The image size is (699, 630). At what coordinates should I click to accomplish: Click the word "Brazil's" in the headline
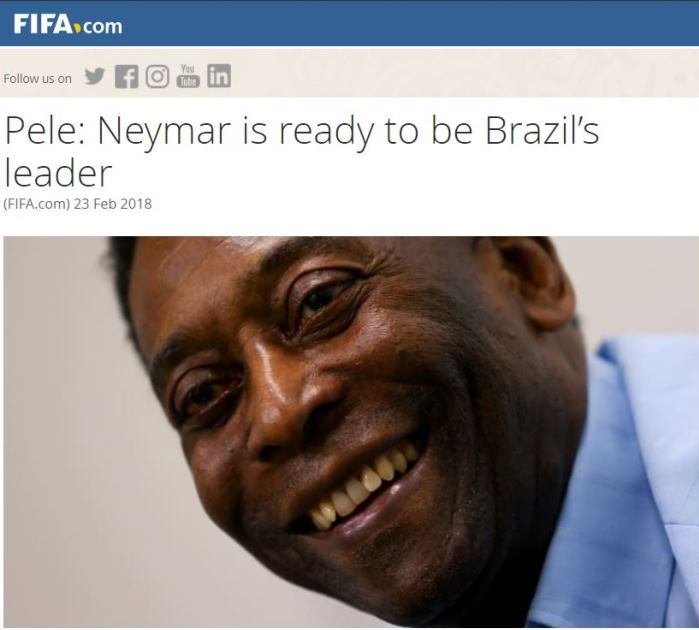click(542, 131)
